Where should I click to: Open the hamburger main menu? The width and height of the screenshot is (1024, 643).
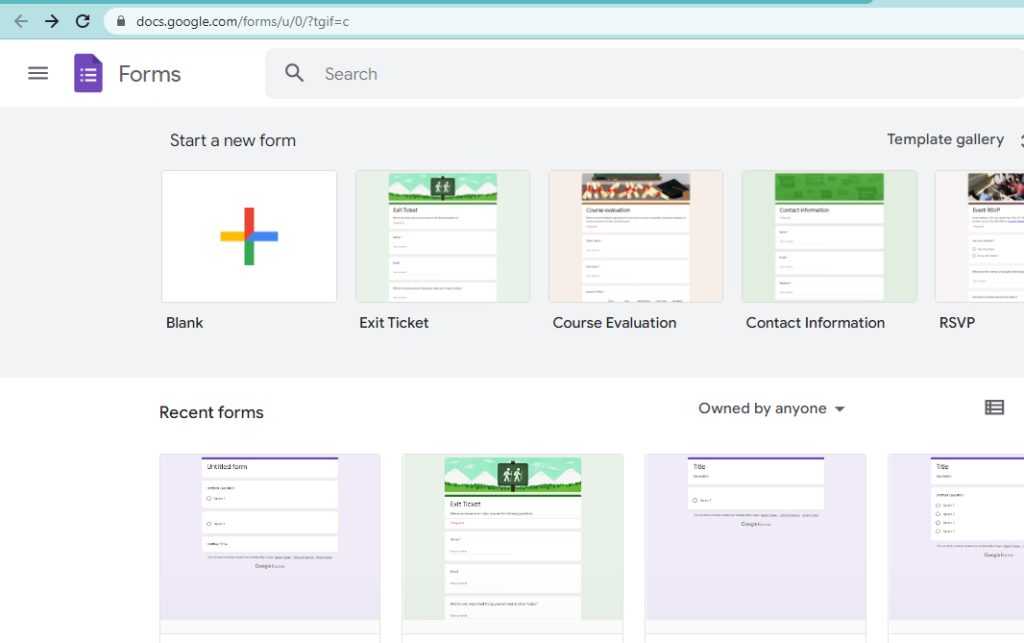point(38,73)
